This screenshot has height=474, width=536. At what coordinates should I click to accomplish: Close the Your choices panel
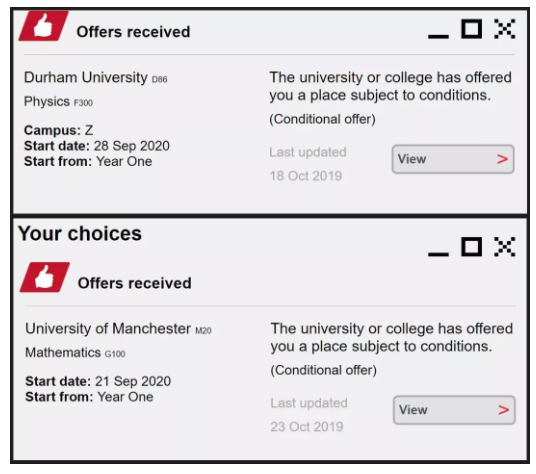pos(505,247)
